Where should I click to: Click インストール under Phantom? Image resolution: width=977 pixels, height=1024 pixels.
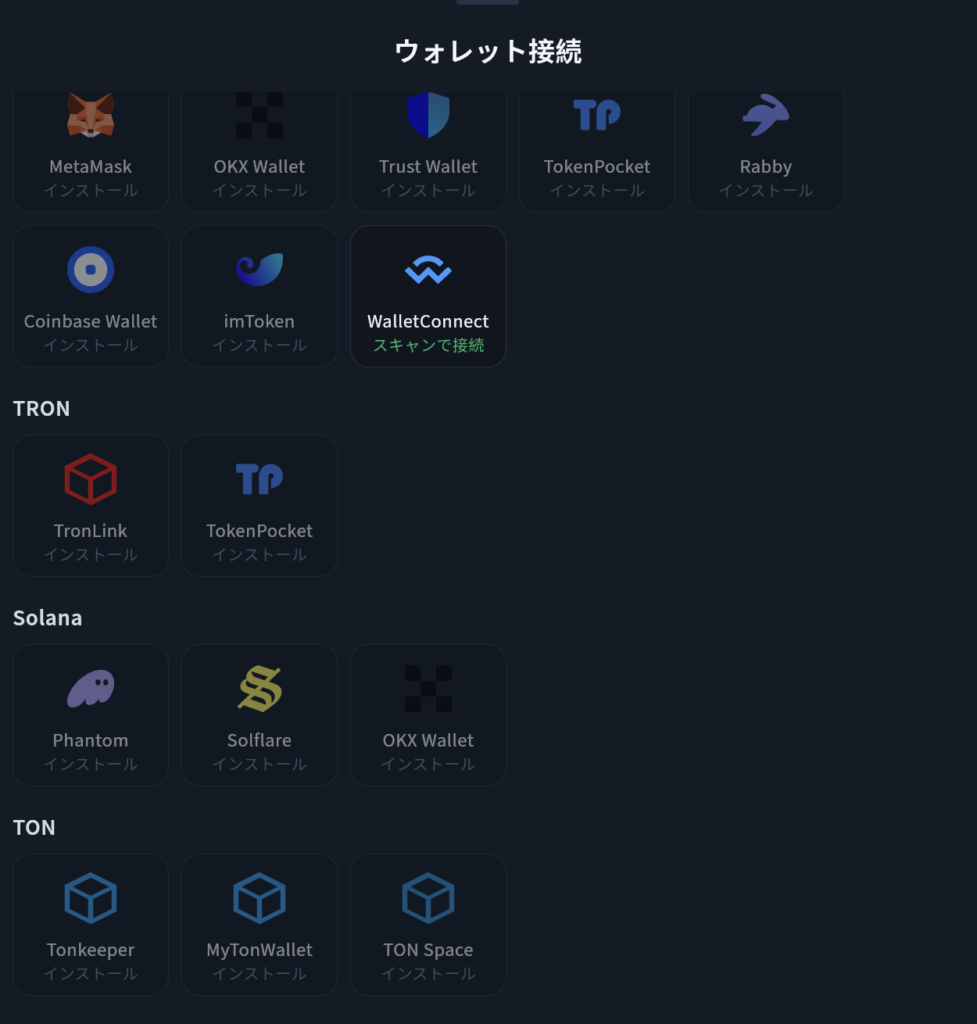click(x=91, y=764)
